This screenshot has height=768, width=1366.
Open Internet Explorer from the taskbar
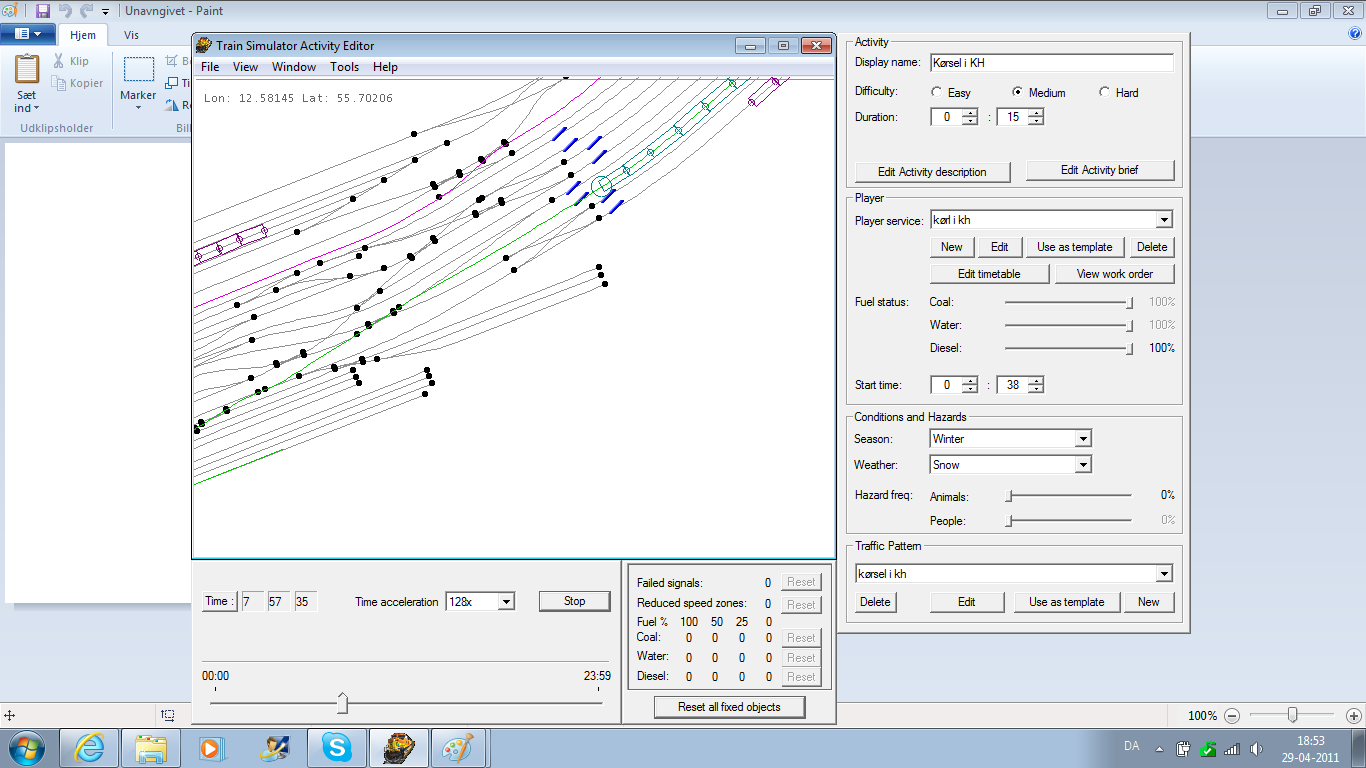(90, 747)
